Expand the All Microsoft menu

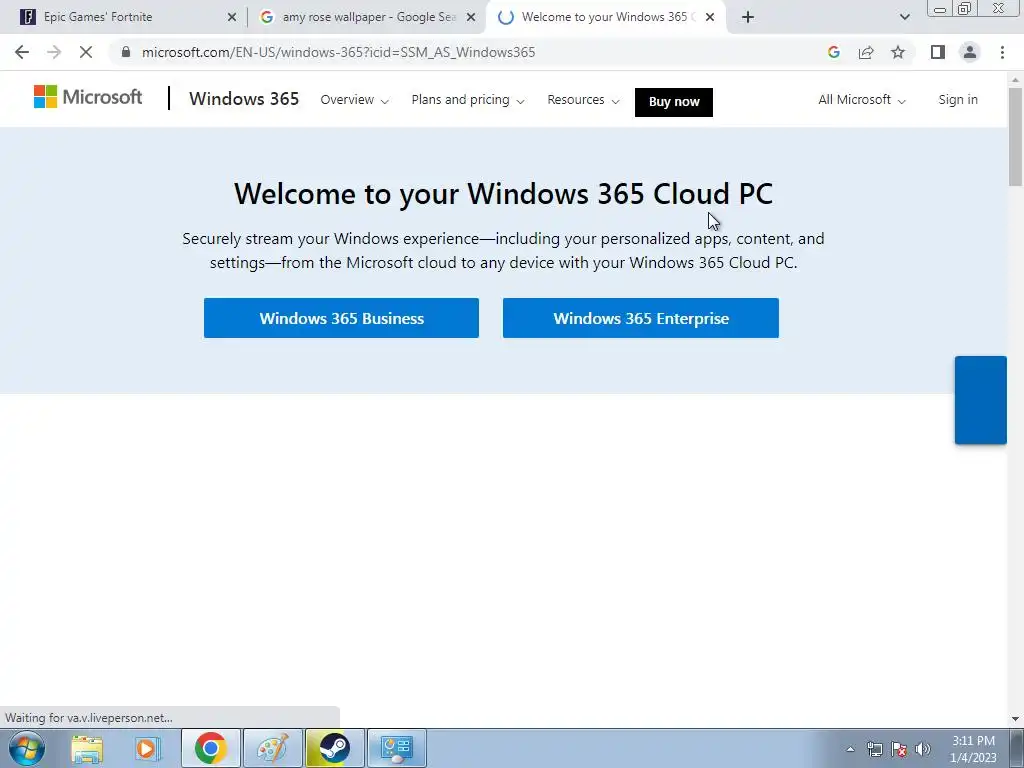click(862, 100)
